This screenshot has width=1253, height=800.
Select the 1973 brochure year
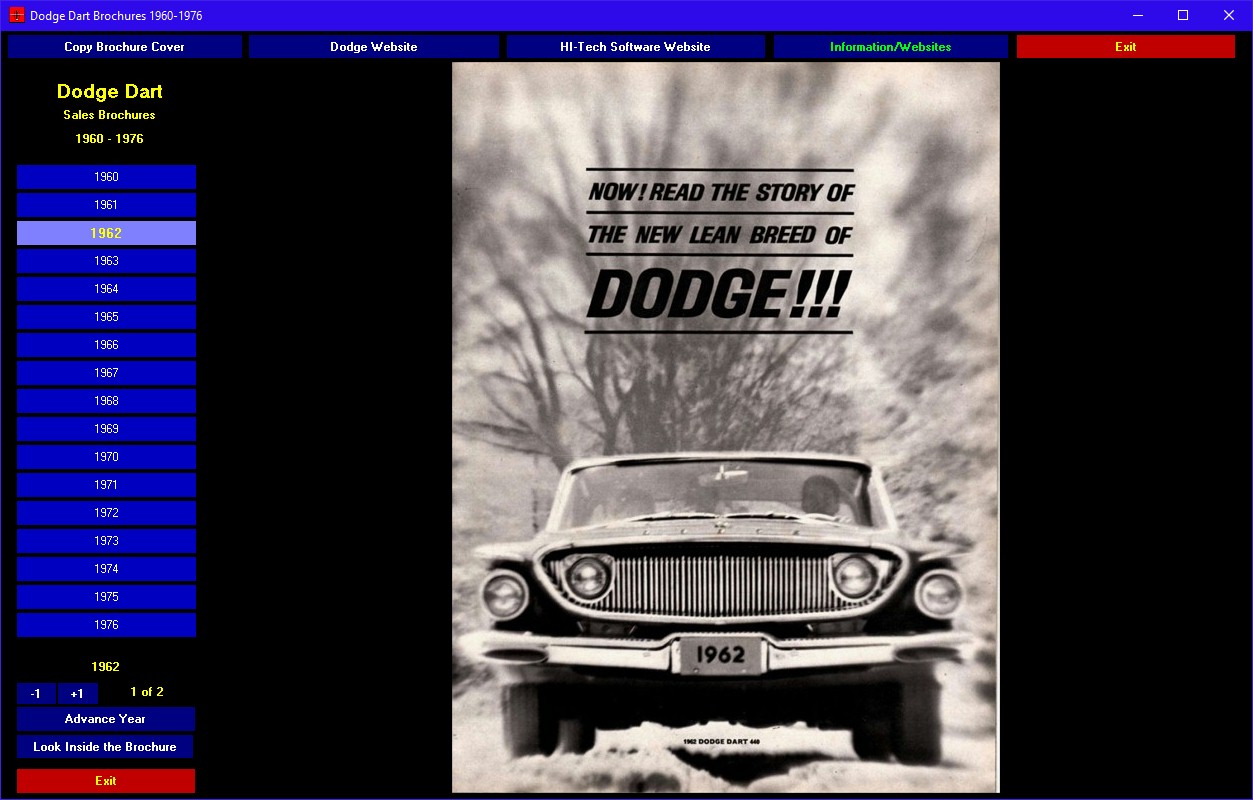pos(106,541)
